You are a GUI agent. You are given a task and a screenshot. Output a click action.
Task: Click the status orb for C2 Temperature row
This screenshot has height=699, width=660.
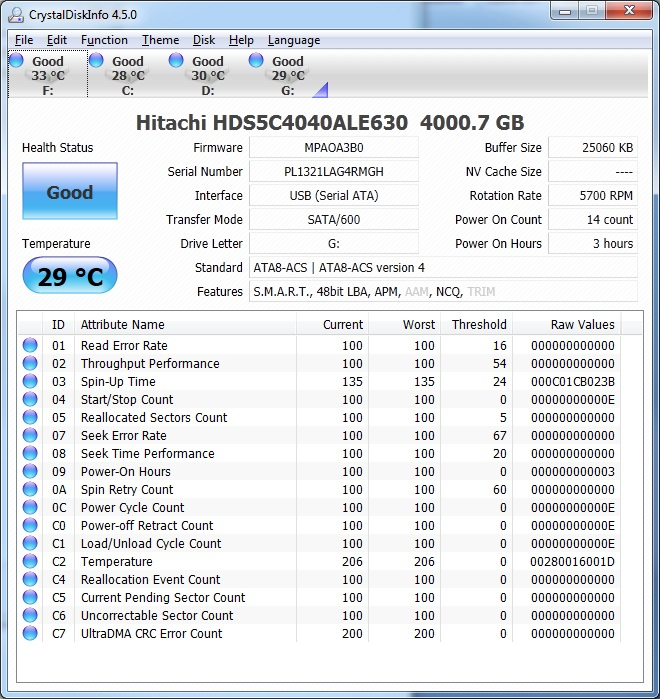(30, 561)
